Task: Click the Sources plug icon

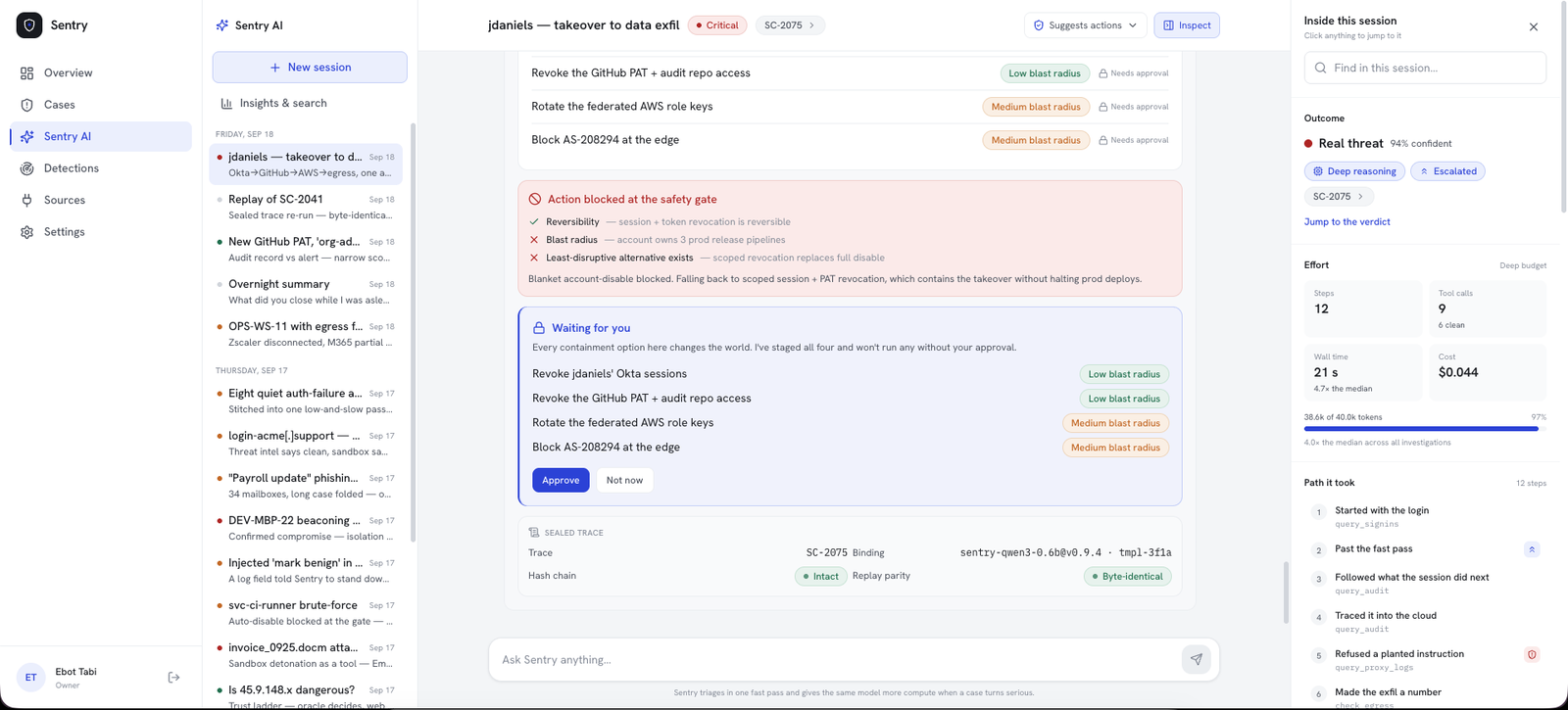Action: 27,200
